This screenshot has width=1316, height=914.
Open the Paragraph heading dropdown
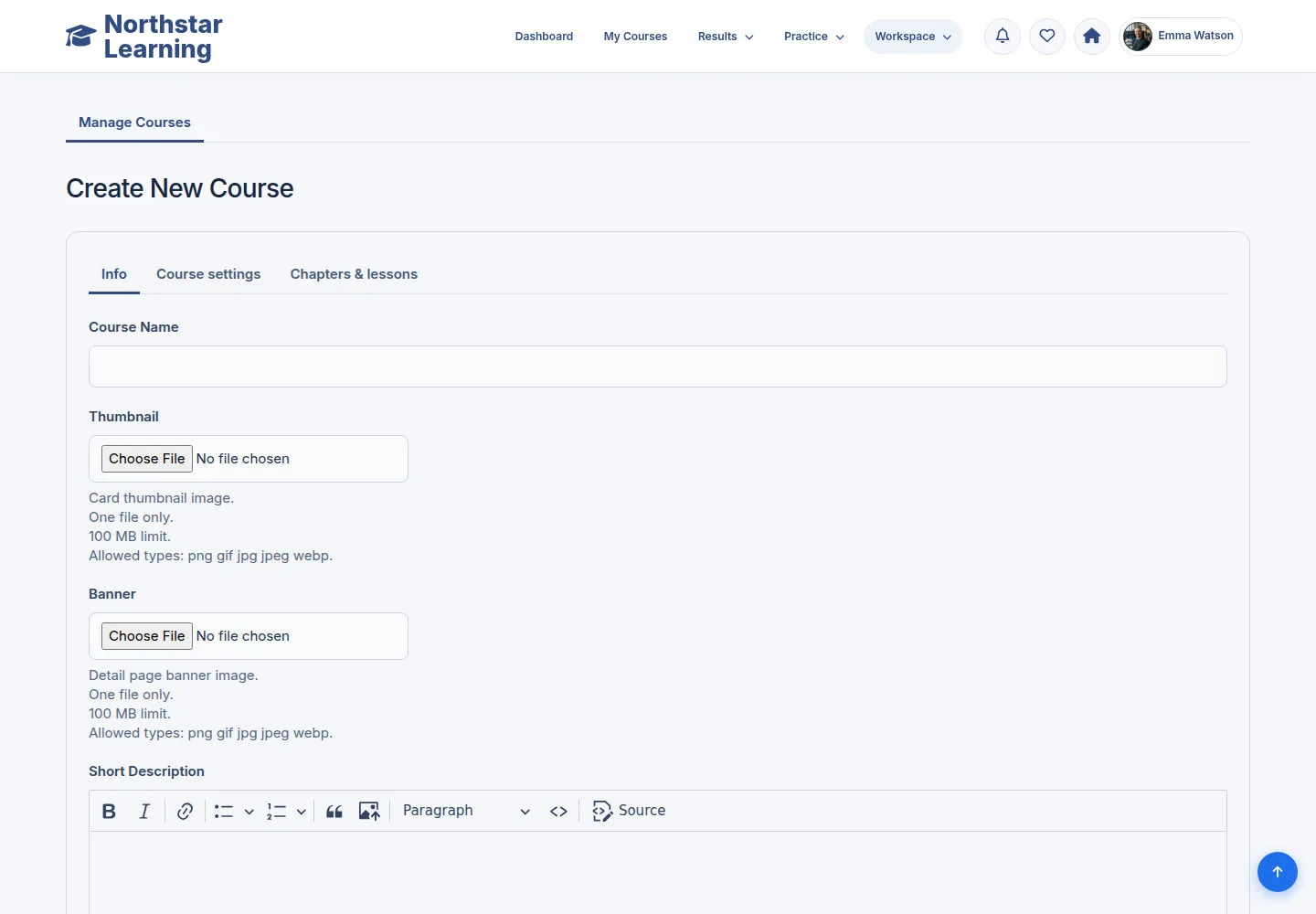(466, 811)
